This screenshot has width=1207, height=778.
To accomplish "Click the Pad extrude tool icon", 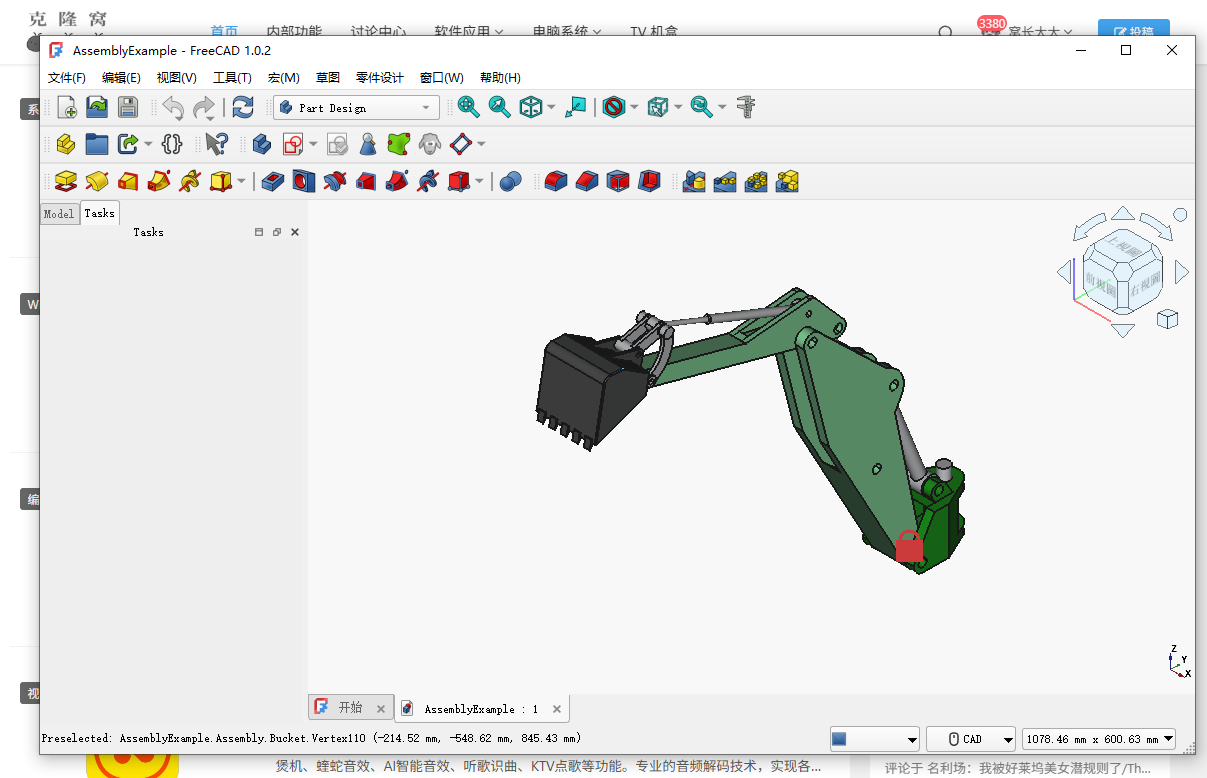I will 66,181.
